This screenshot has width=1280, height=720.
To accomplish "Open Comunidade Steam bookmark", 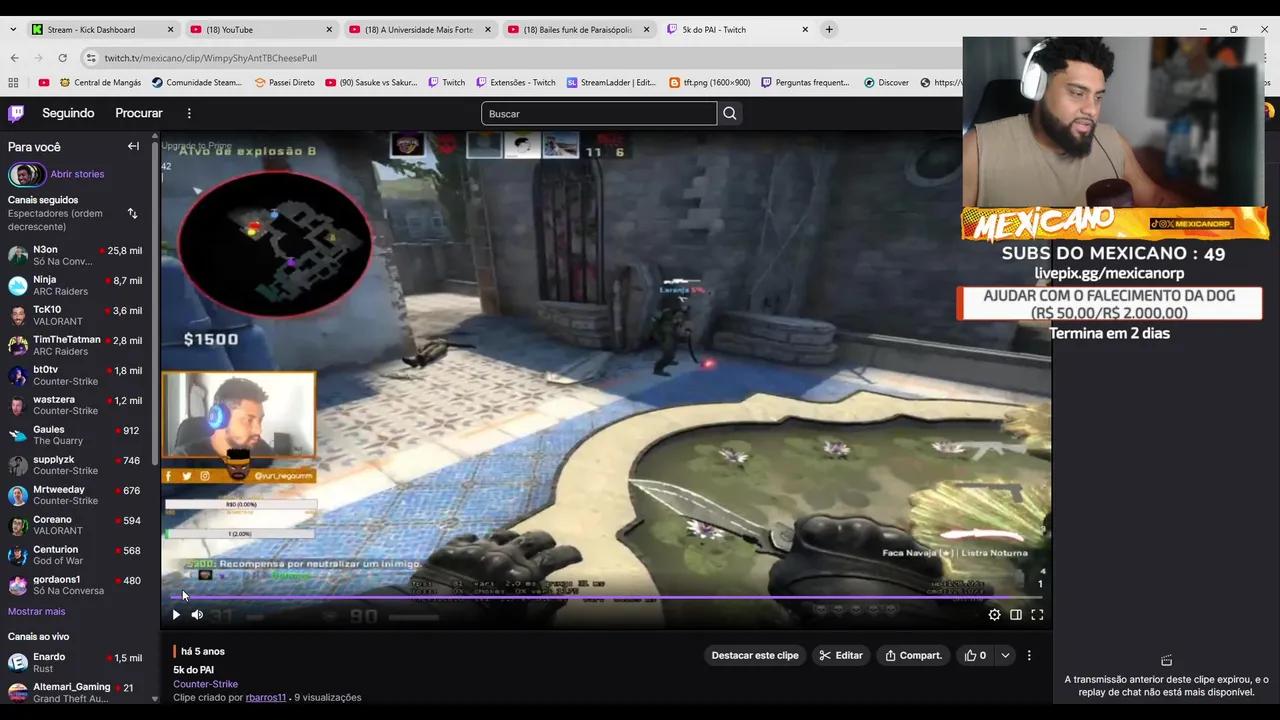I will (x=197, y=82).
